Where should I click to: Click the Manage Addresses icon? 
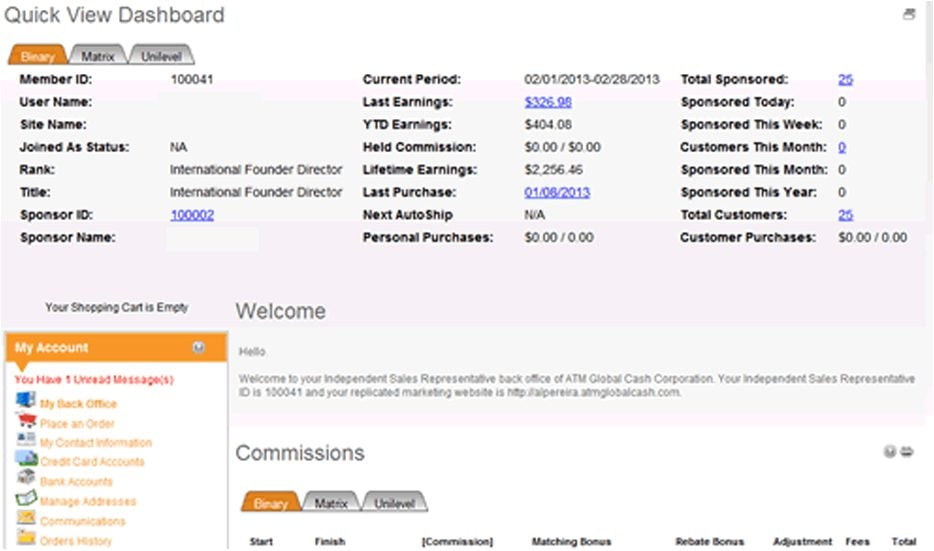[x=26, y=497]
